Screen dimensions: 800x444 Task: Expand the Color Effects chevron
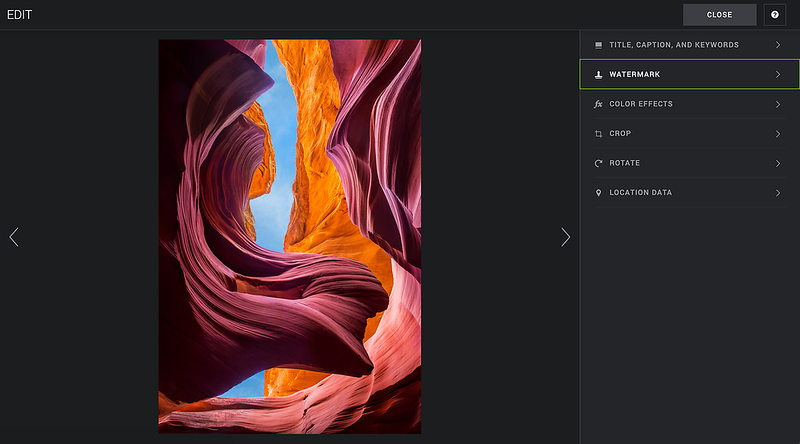[778, 104]
